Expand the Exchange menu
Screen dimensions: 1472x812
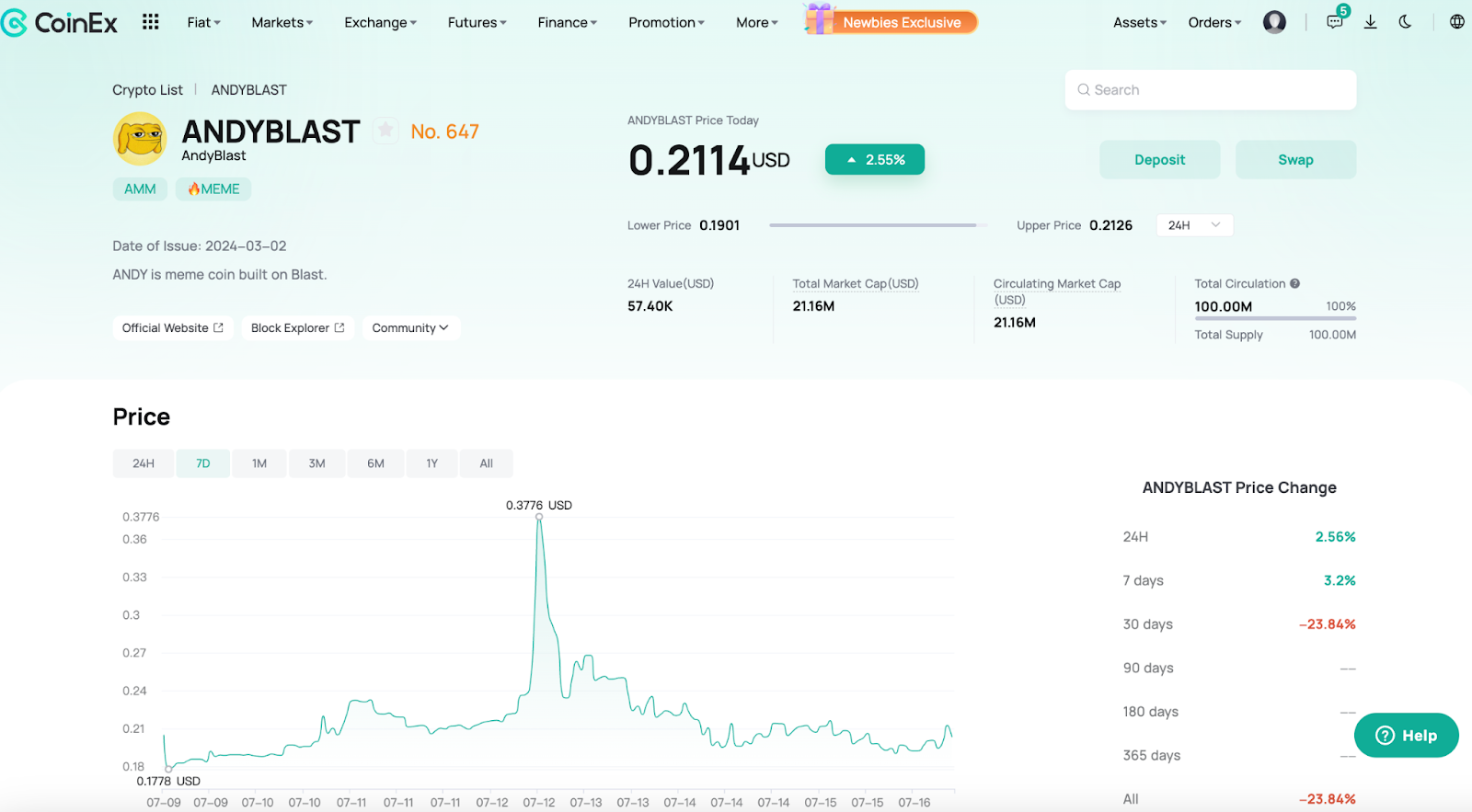(x=380, y=22)
